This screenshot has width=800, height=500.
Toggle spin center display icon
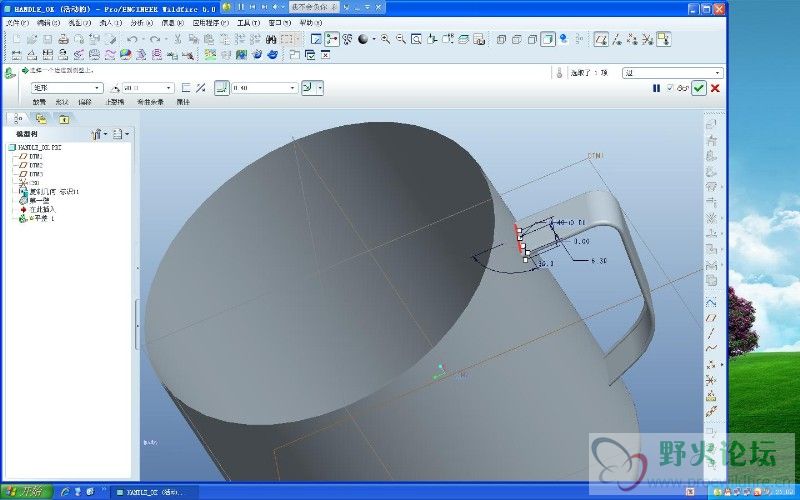point(332,39)
